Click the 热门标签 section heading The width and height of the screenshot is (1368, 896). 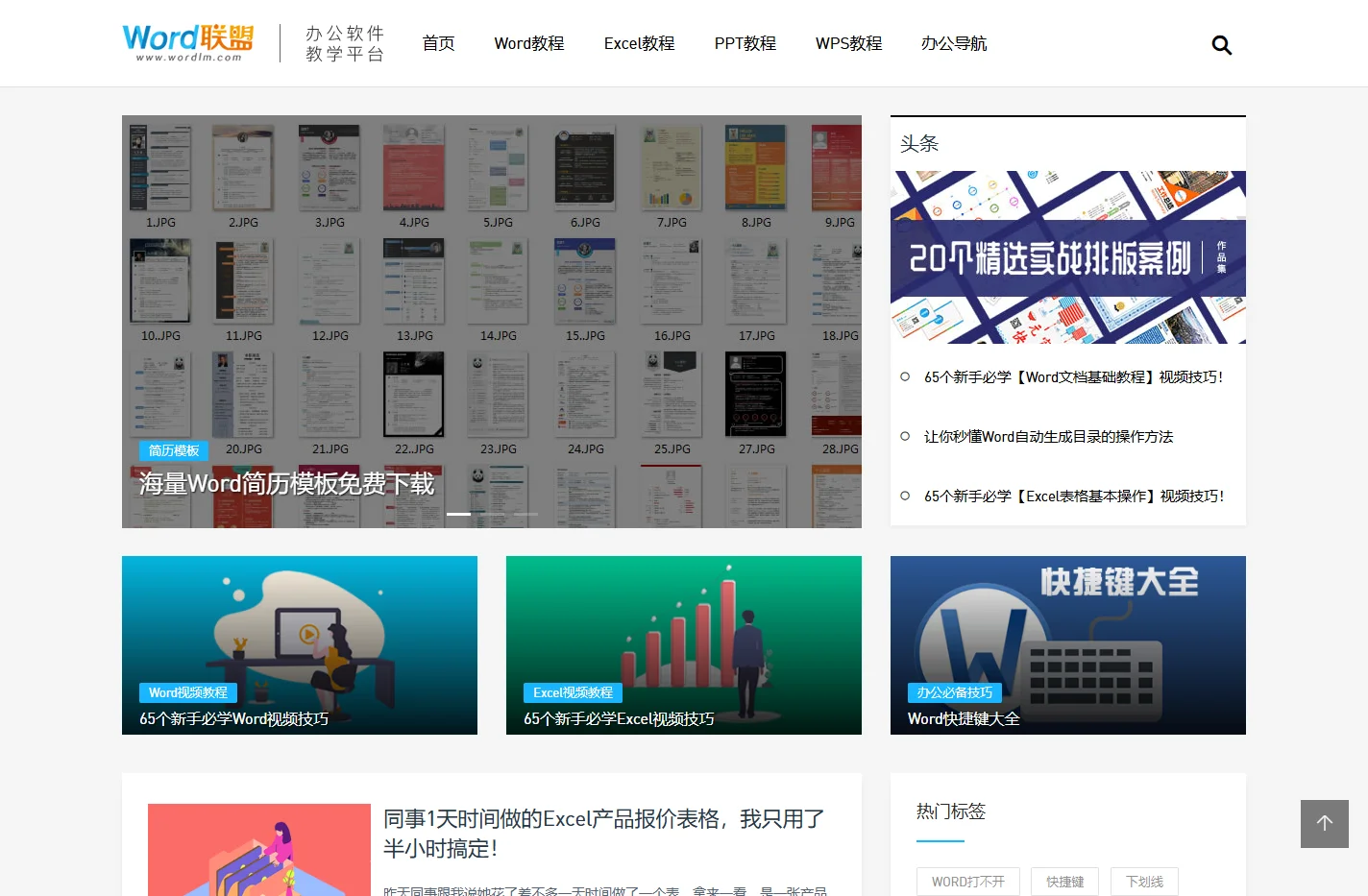click(x=951, y=811)
